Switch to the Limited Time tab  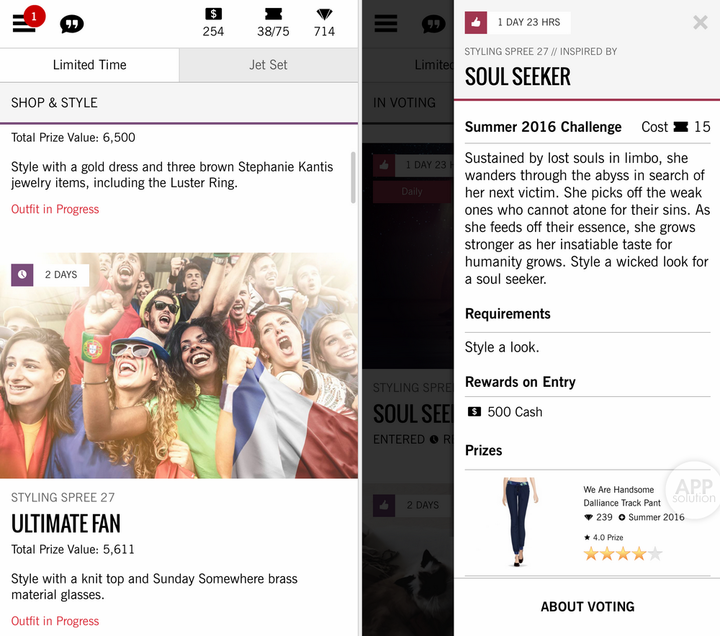coord(90,65)
